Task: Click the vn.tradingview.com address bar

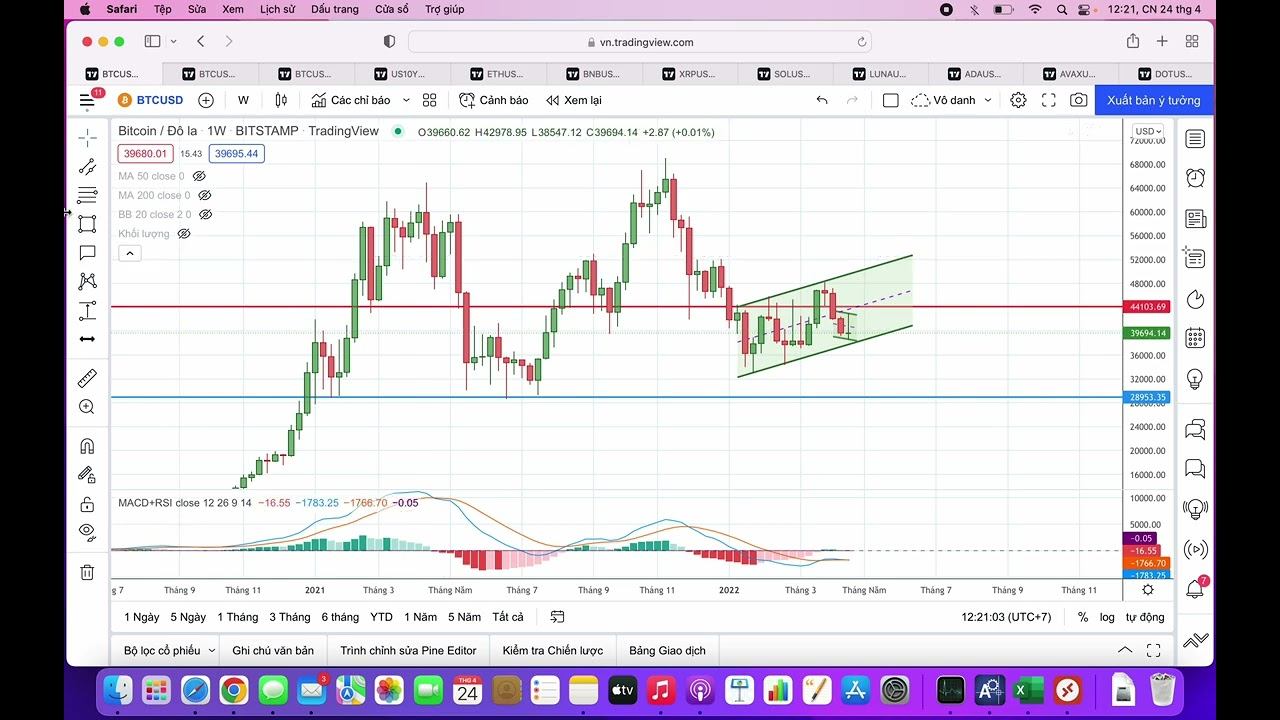Action: [x=640, y=42]
